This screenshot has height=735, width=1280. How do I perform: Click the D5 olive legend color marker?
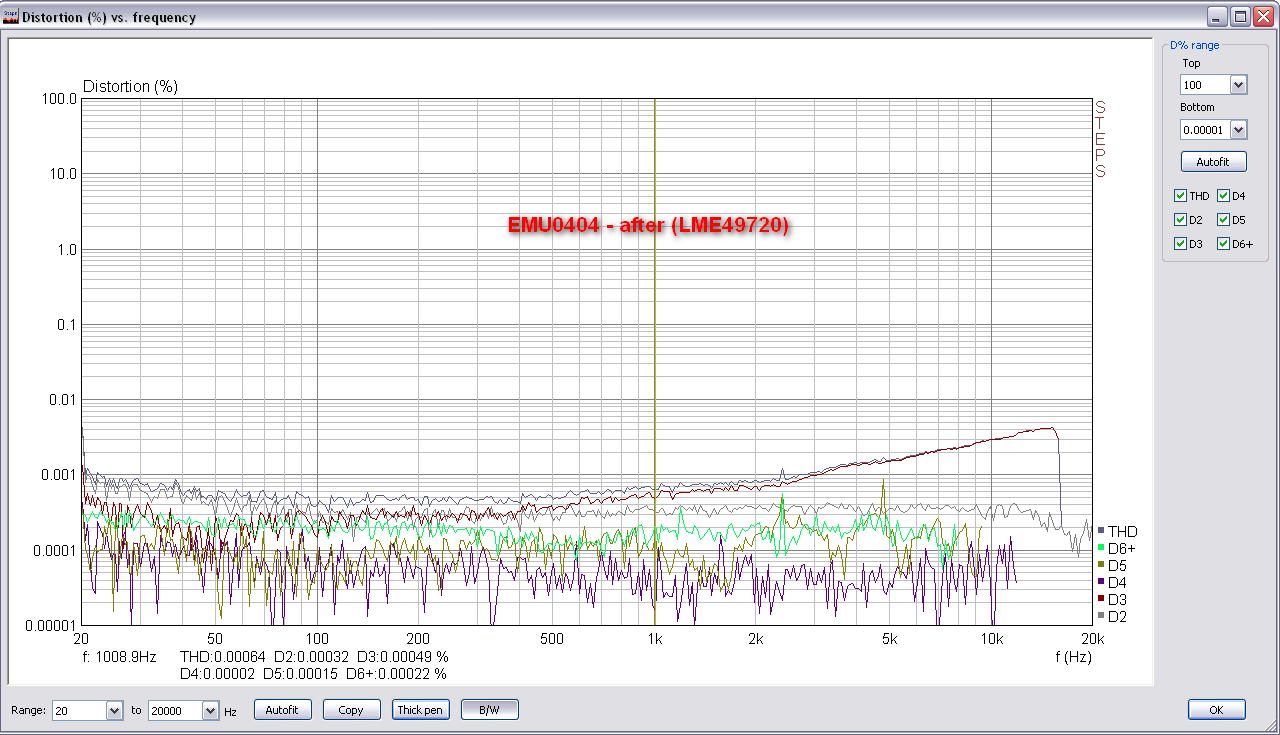[1101, 564]
